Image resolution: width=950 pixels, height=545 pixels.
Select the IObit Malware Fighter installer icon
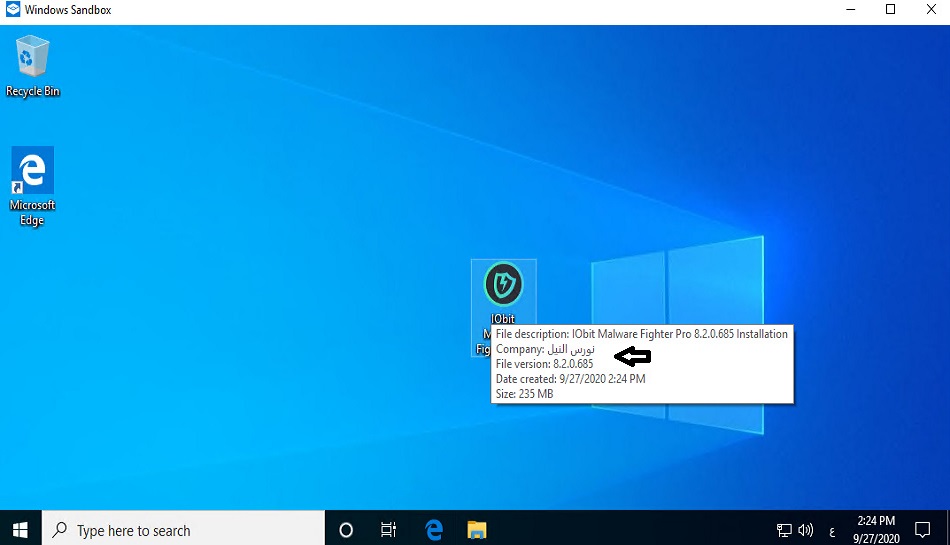point(503,286)
